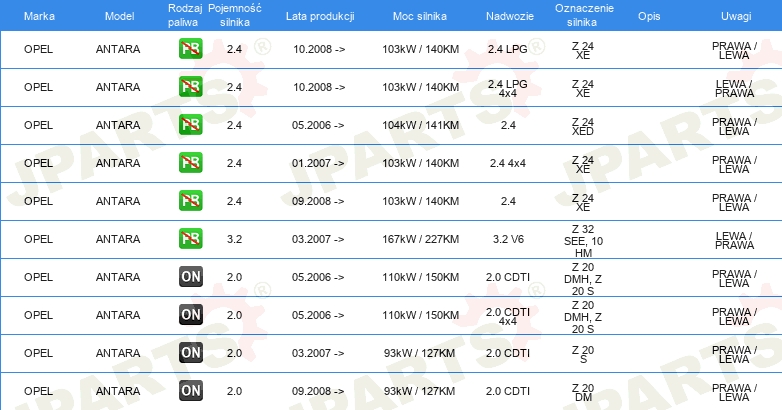Viewport: 782px width, 410px height.
Task: Select the 167kW / 227KM power cell
Action: coord(420,239)
